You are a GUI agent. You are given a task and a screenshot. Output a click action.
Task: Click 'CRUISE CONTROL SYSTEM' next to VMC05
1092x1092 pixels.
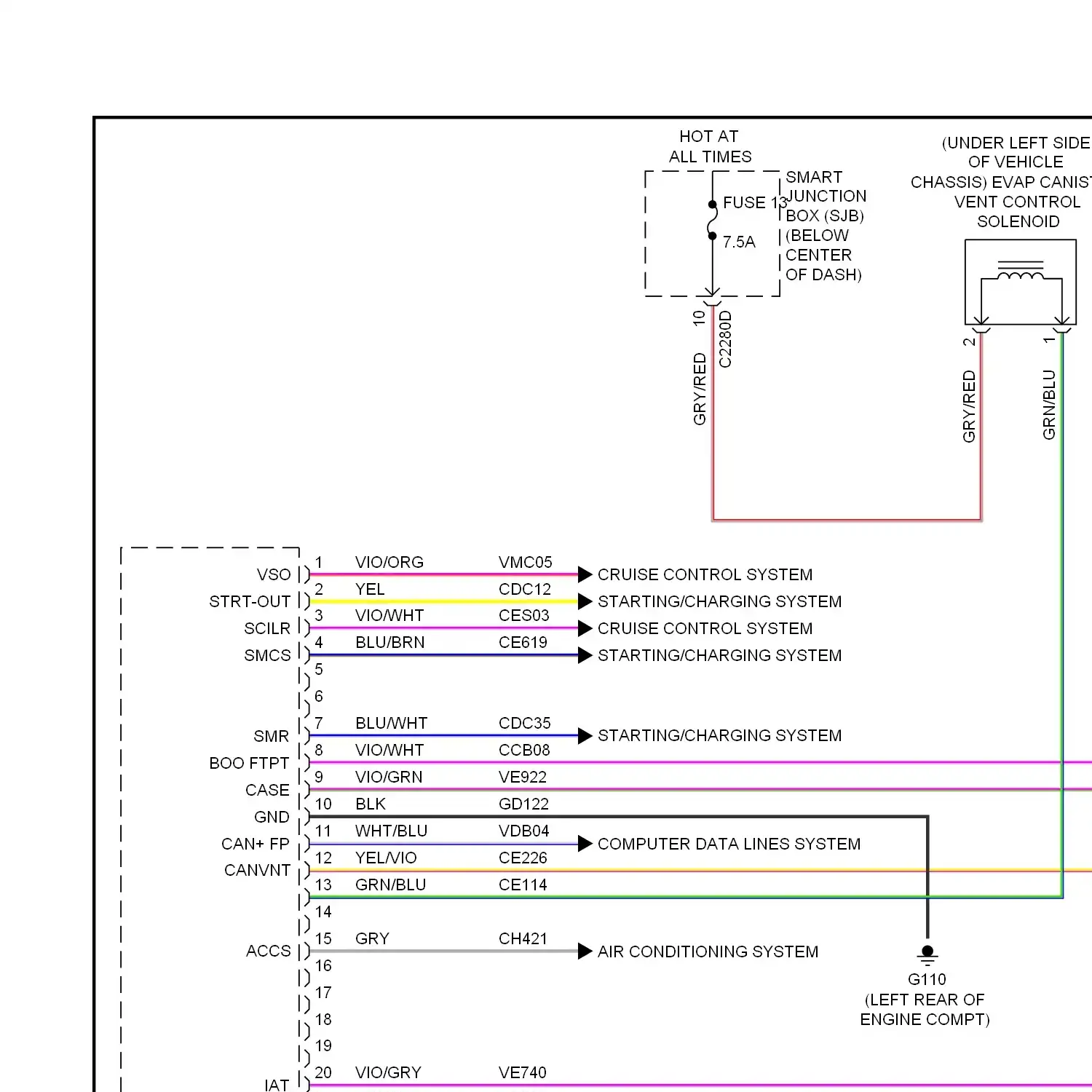pyautogui.click(x=705, y=574)
